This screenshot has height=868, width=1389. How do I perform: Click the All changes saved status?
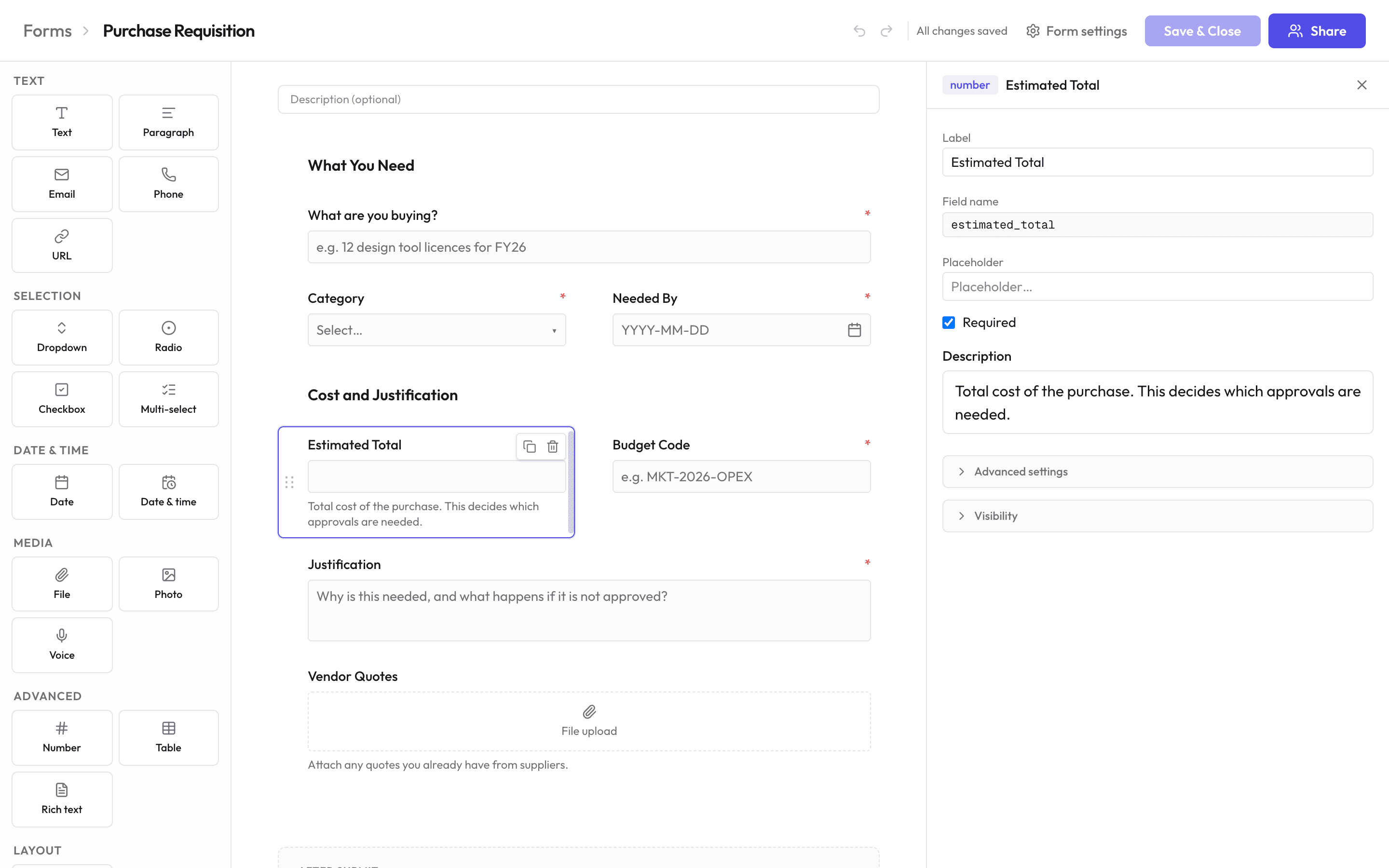pos(962,31)
